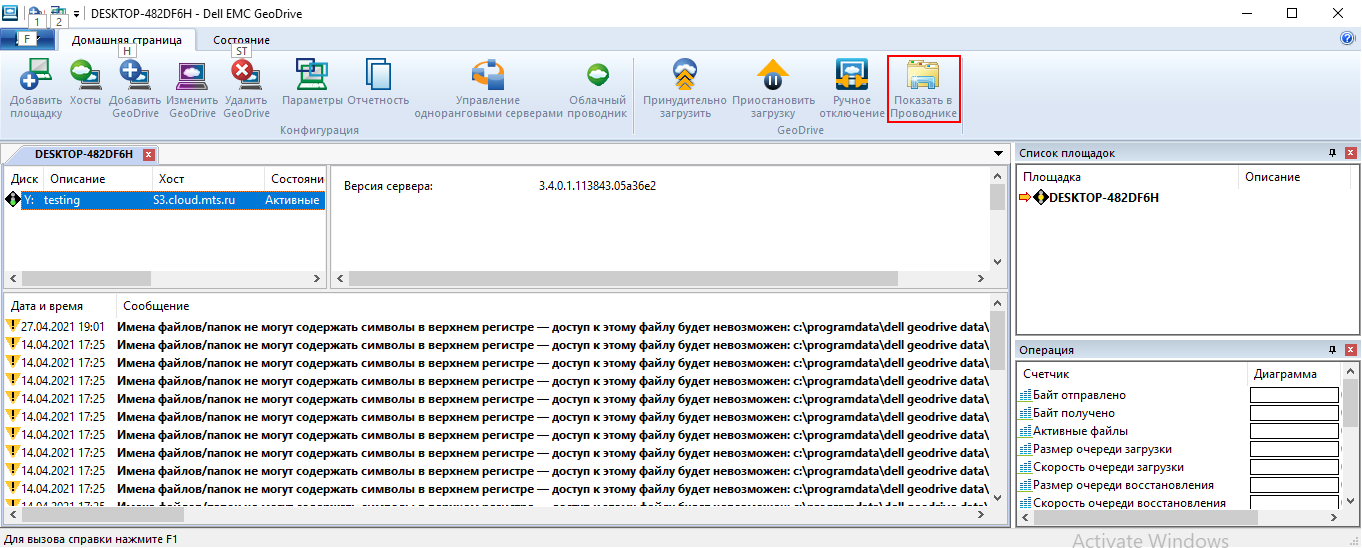Open Logging (Отчетность) ribbon icon
The height and width of the screenshot is (548, 1362).
tap(378, 76)
